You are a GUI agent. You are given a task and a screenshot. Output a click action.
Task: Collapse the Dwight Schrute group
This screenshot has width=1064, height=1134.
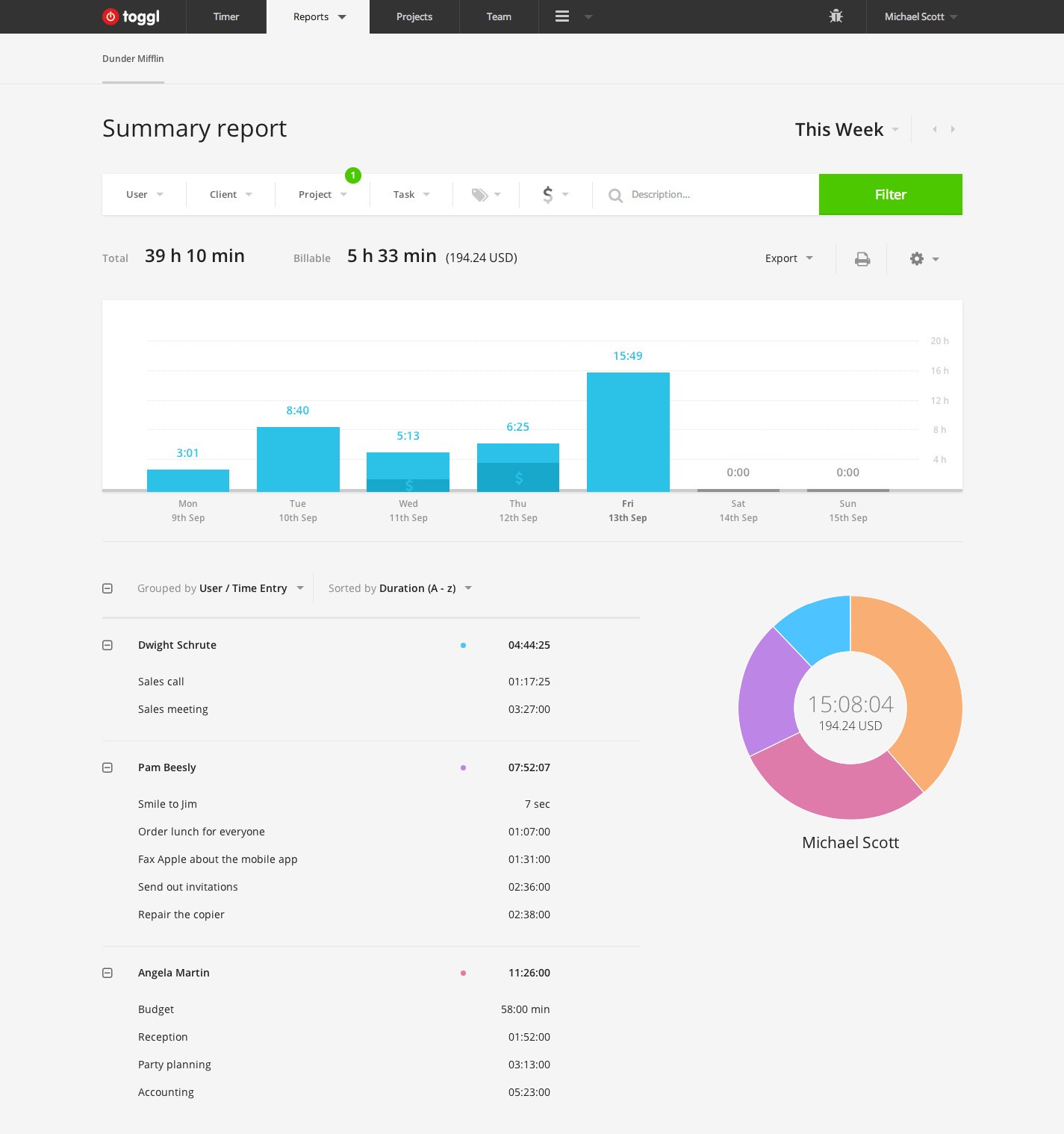(x=108, y=645)
